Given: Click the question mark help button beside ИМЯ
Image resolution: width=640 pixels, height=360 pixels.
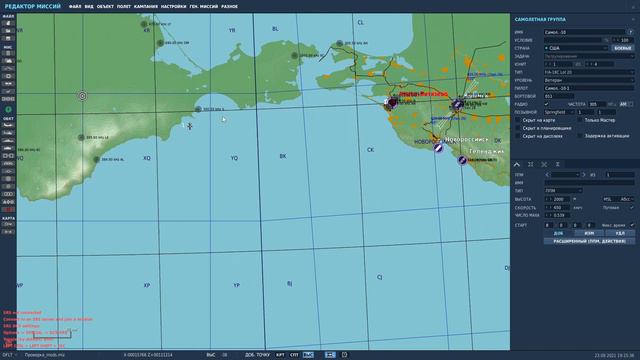Looking at the screenshot, I should pos(631,32).
